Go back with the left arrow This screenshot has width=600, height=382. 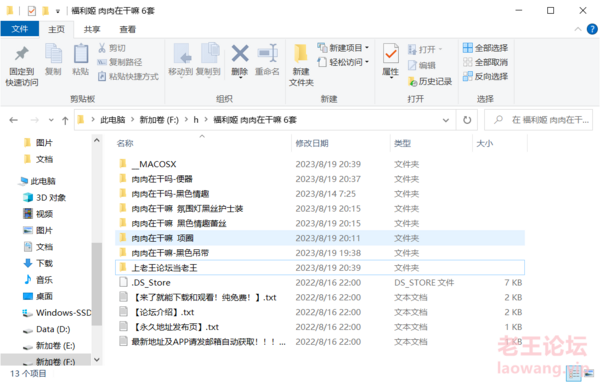[14, 120]
